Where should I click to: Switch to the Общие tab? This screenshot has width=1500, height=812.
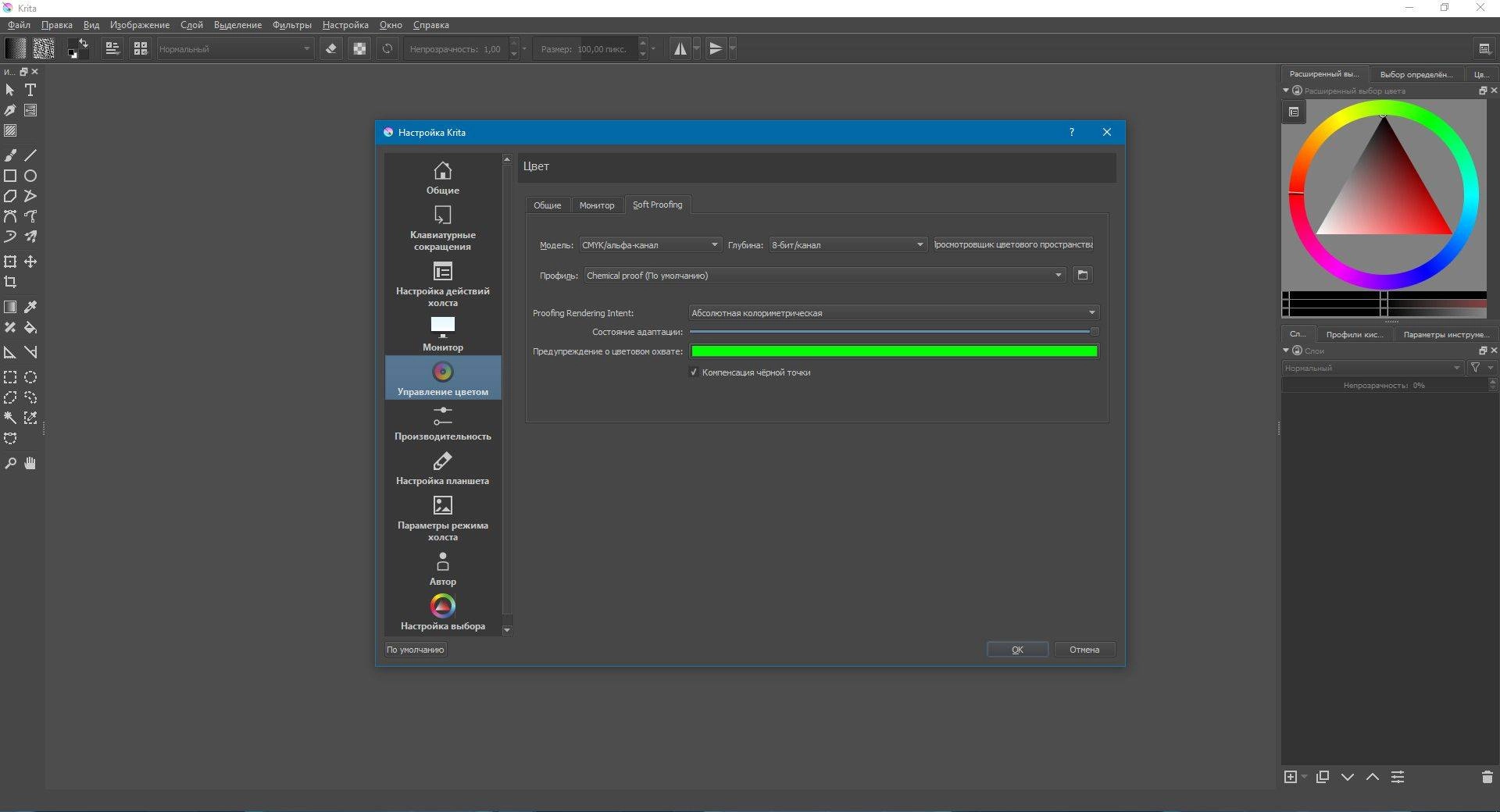coord(547,205)
